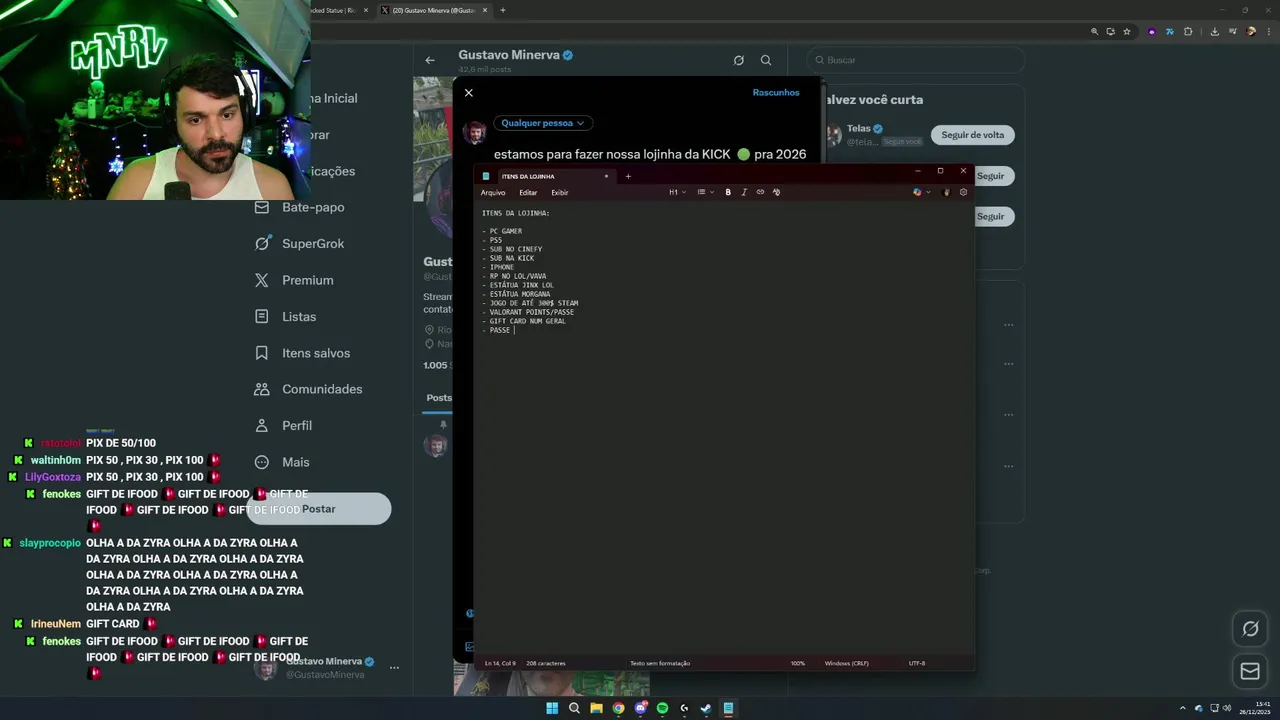
Task: Open Exibir menu in Notepad
Action: [x=560, y=192]
